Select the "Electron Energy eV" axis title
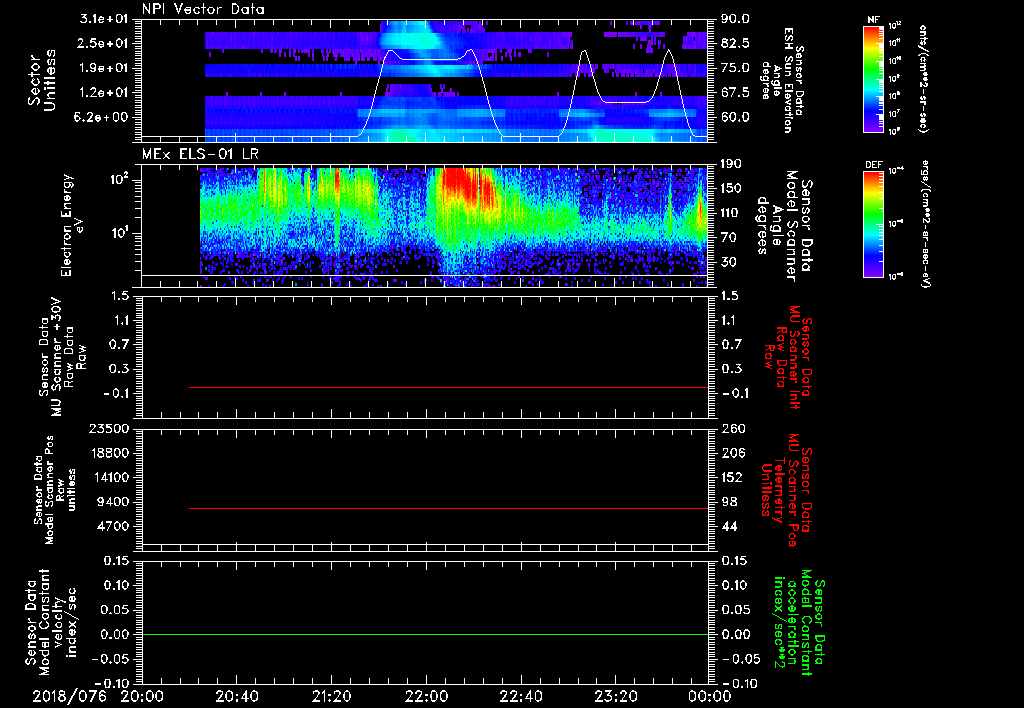Screen dimensions: 1024x708 point(72,225)
